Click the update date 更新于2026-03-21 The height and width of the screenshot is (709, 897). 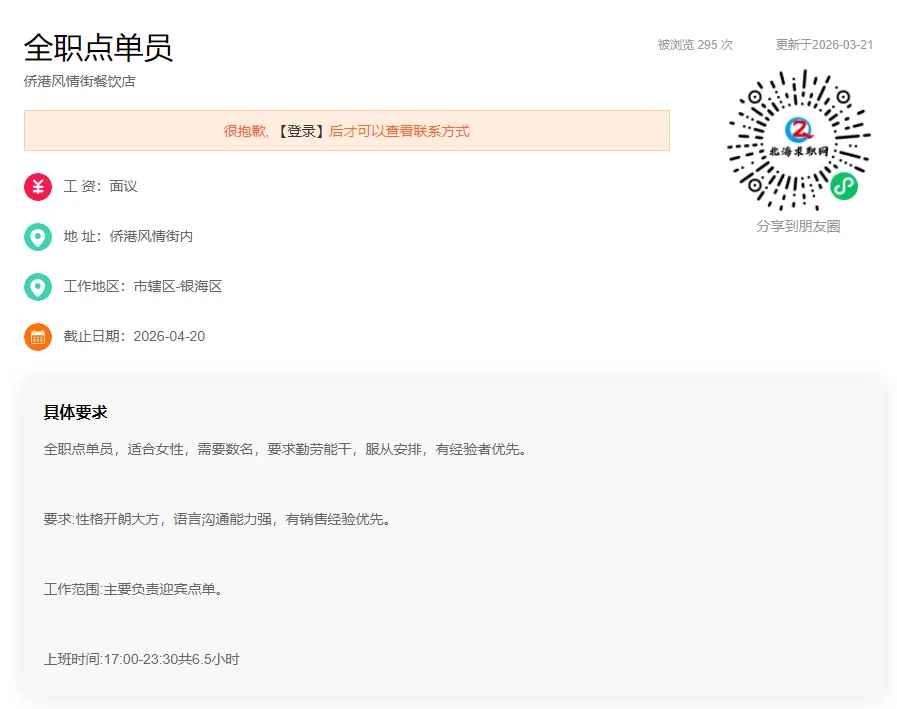tap(825, 43)
